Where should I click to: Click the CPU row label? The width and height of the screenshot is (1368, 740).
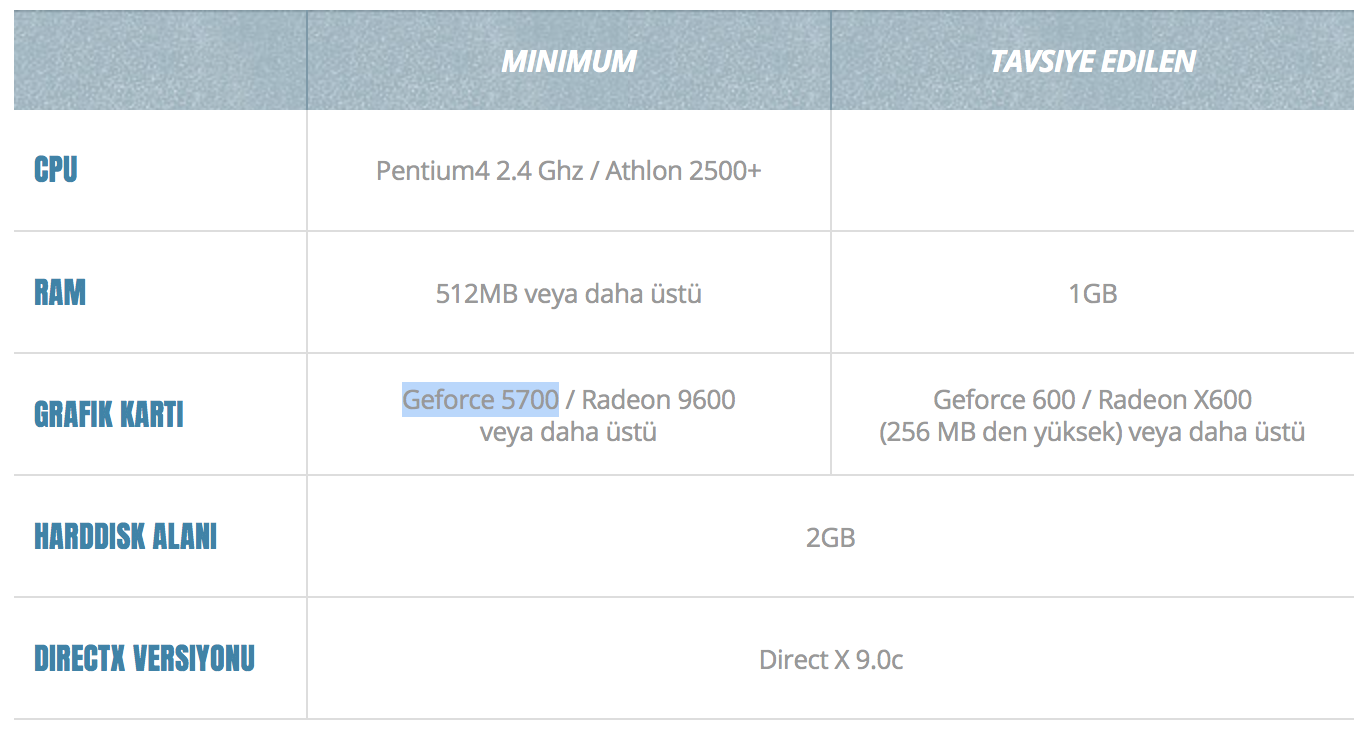[x=56, y=170]
